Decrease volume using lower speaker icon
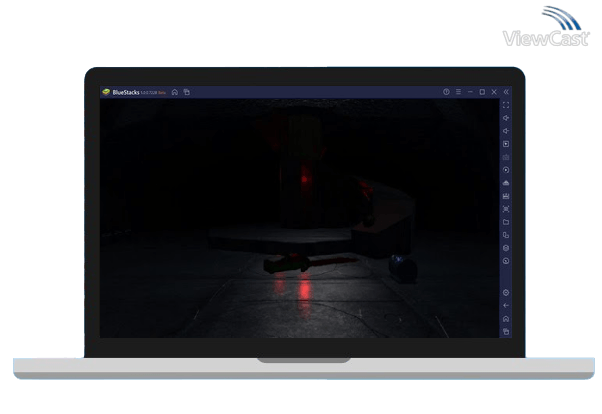Screen dimensions: 602x414 [506, 131]
